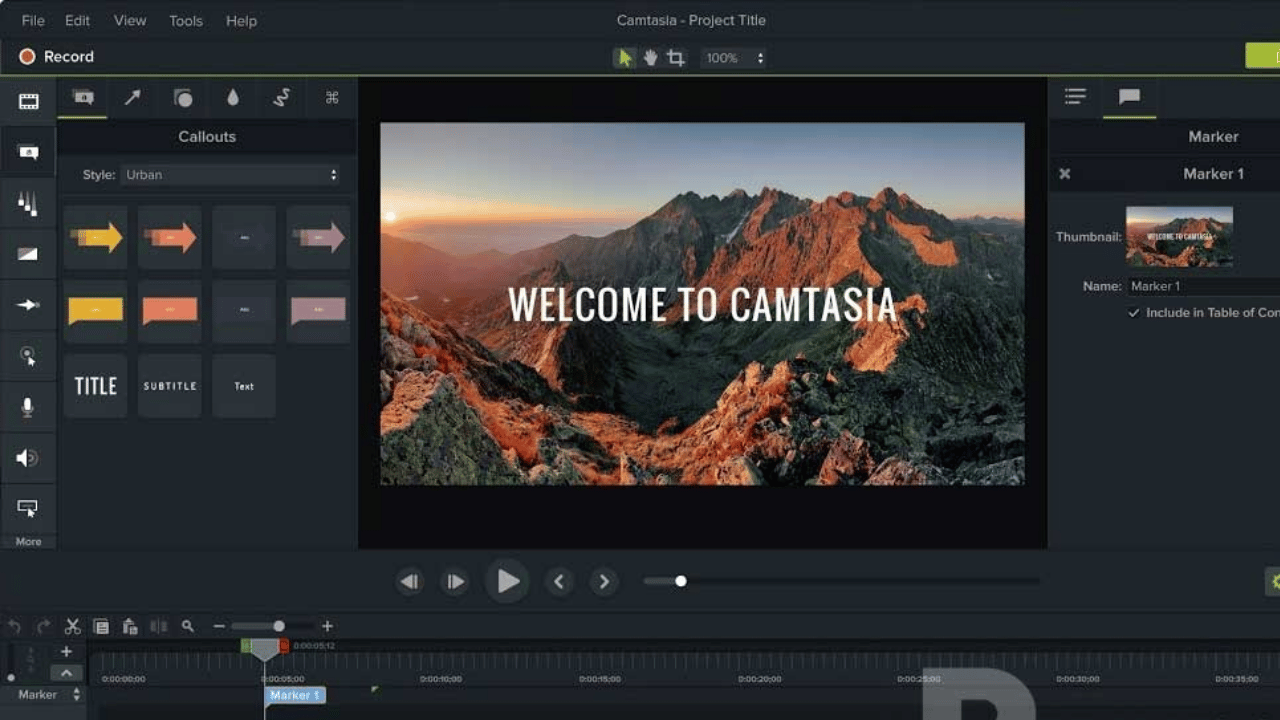Select the hand pan tool
This screenshot has width=1280, height=720.
pyautogui.click(x=650, y=58)
